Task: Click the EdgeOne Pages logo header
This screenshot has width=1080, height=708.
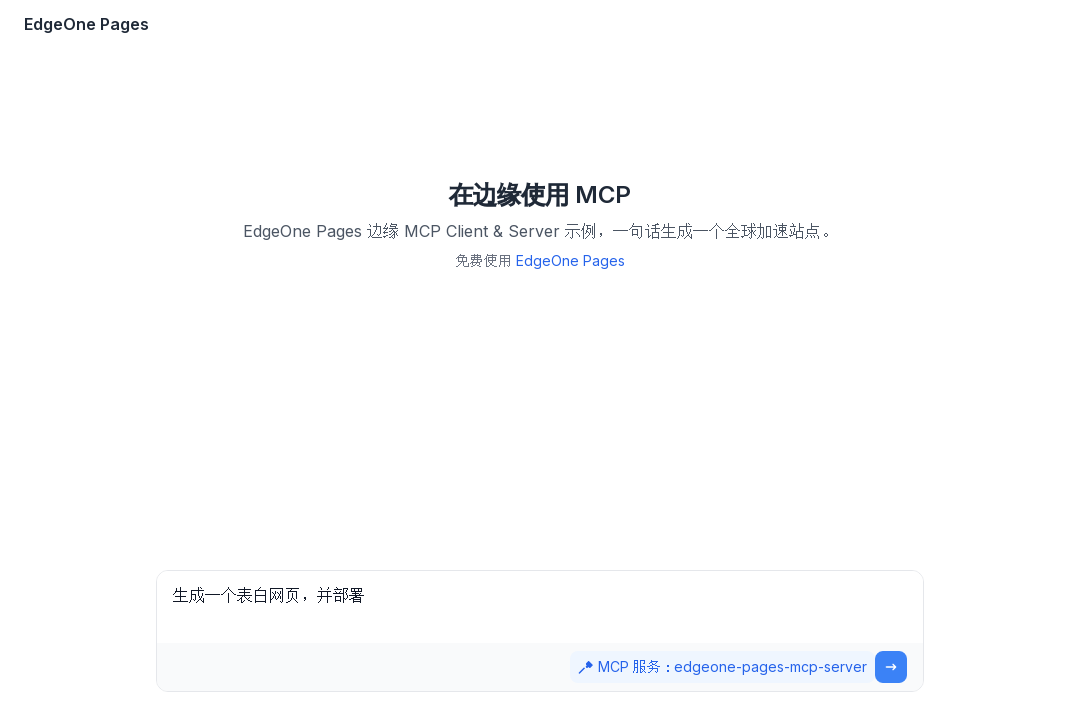Action: [x=86, y=25]
